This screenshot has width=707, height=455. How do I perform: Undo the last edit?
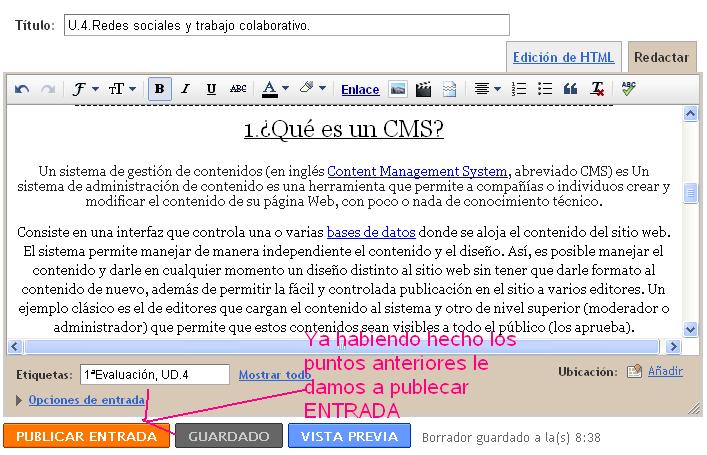[x=22, y=89]
